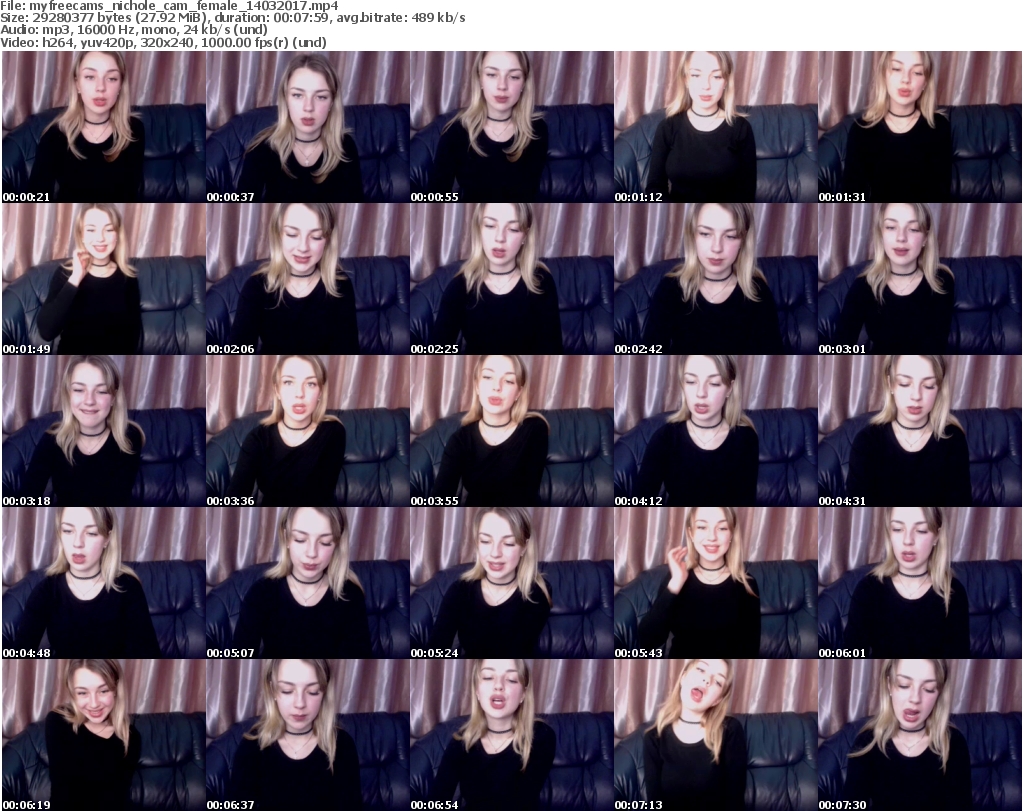Select the frame thumbnail at 00:03:36
The width and height of the screenshot is (1024, 811).
[x=308, y=431]
